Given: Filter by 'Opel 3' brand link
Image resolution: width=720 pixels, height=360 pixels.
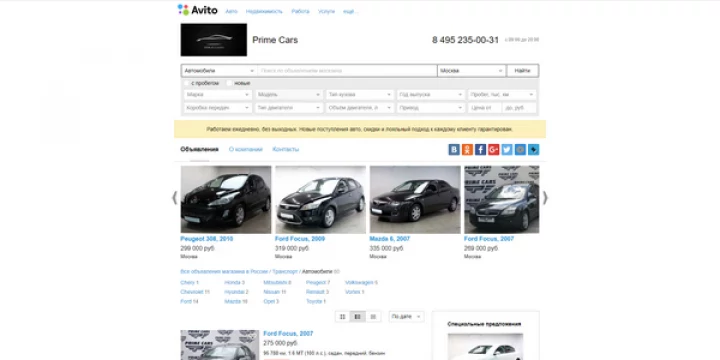Looking at the screenshot, I should pyautogui.click(x=271, y=302).
